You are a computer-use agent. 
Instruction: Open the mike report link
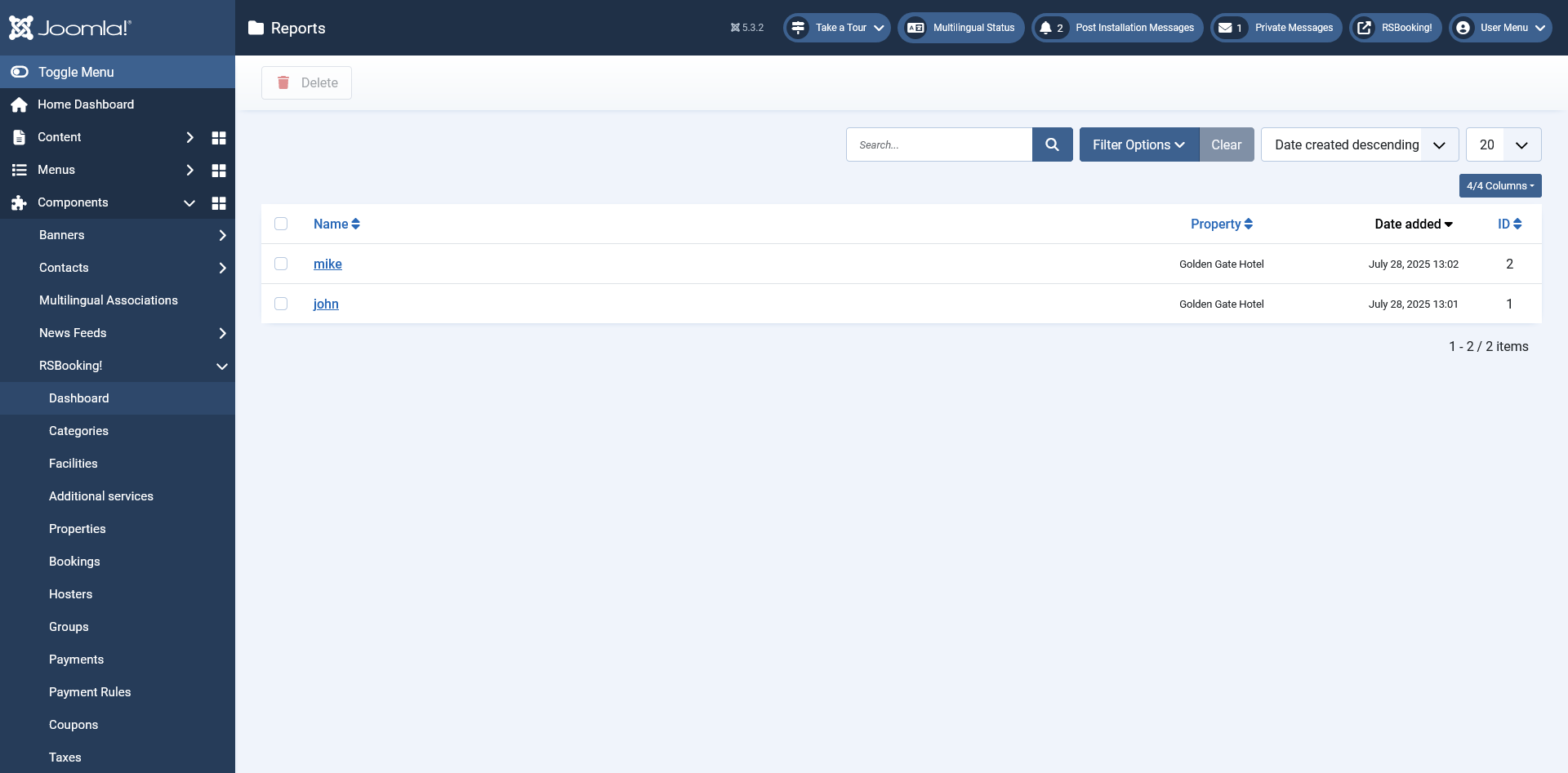(327, 264)
